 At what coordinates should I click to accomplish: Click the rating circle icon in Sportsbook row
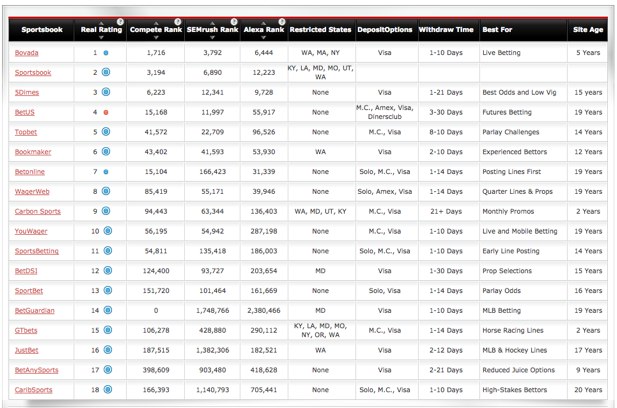coord(106,72)
